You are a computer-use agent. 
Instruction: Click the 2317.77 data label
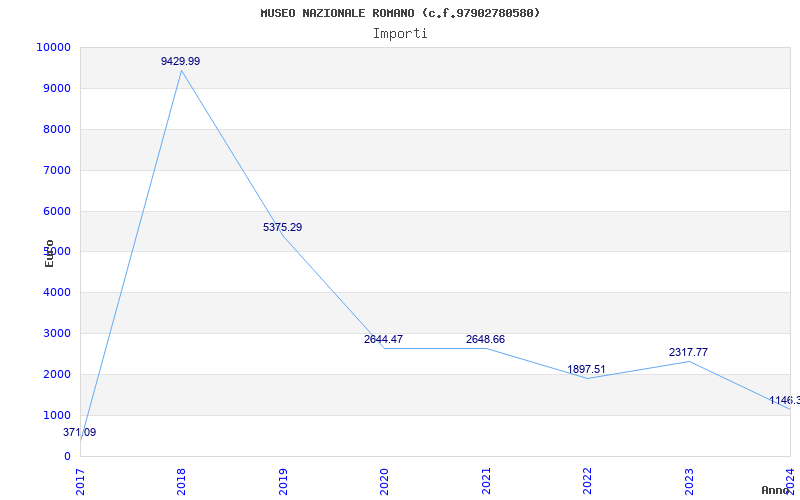coord(688,352)
